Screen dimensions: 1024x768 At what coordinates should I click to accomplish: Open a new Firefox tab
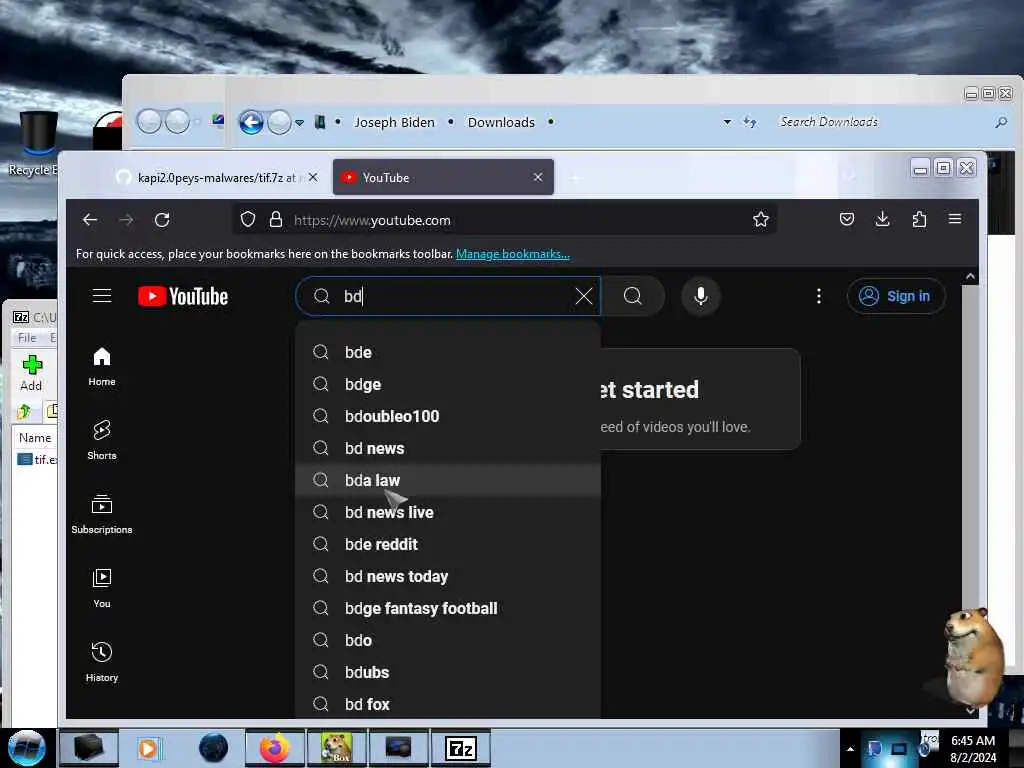point(575,178)
